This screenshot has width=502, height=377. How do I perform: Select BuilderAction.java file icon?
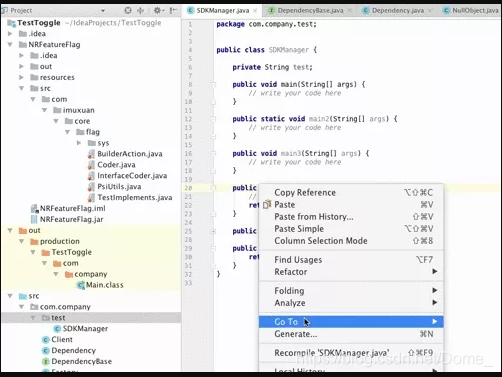(x=91, y=154)
